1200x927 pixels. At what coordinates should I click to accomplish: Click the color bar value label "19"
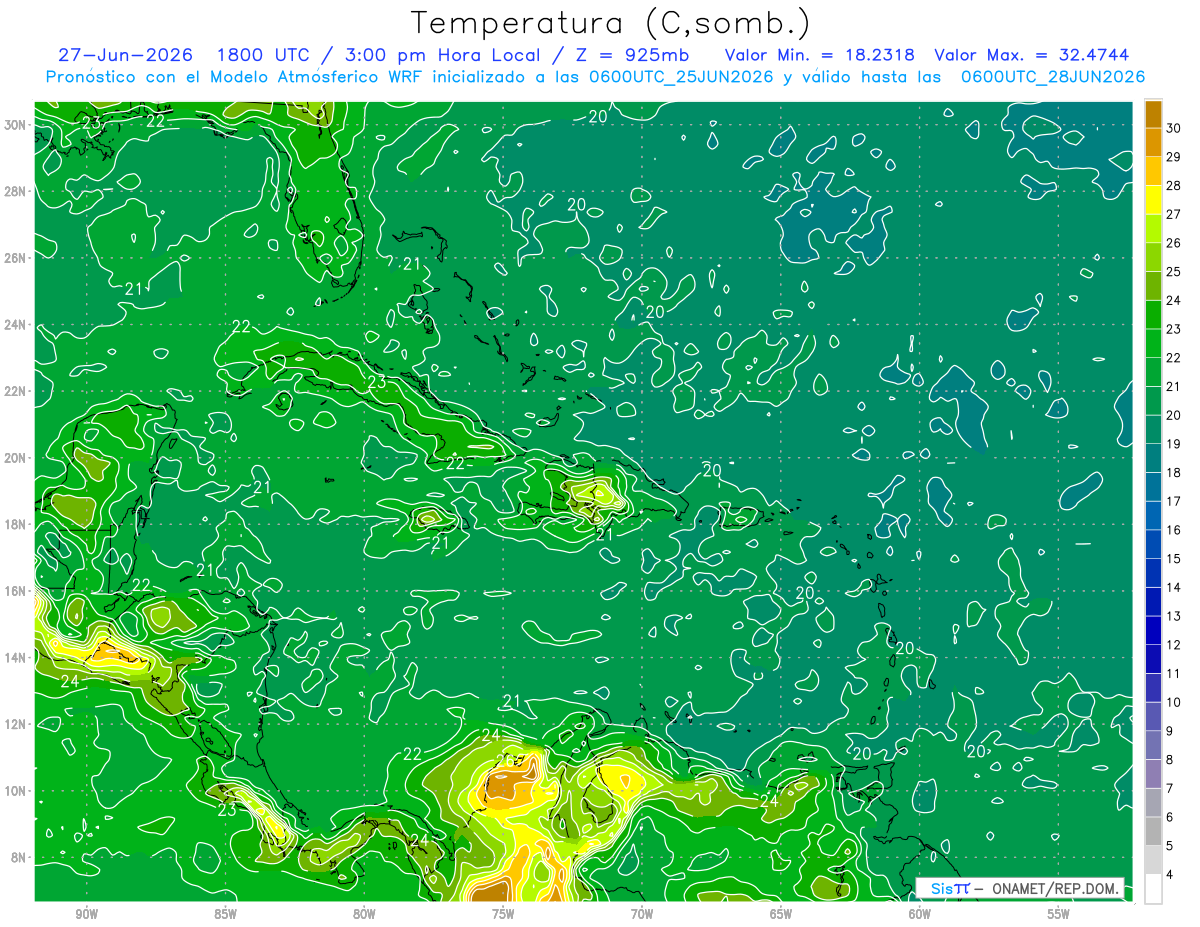coord(1174,444)
